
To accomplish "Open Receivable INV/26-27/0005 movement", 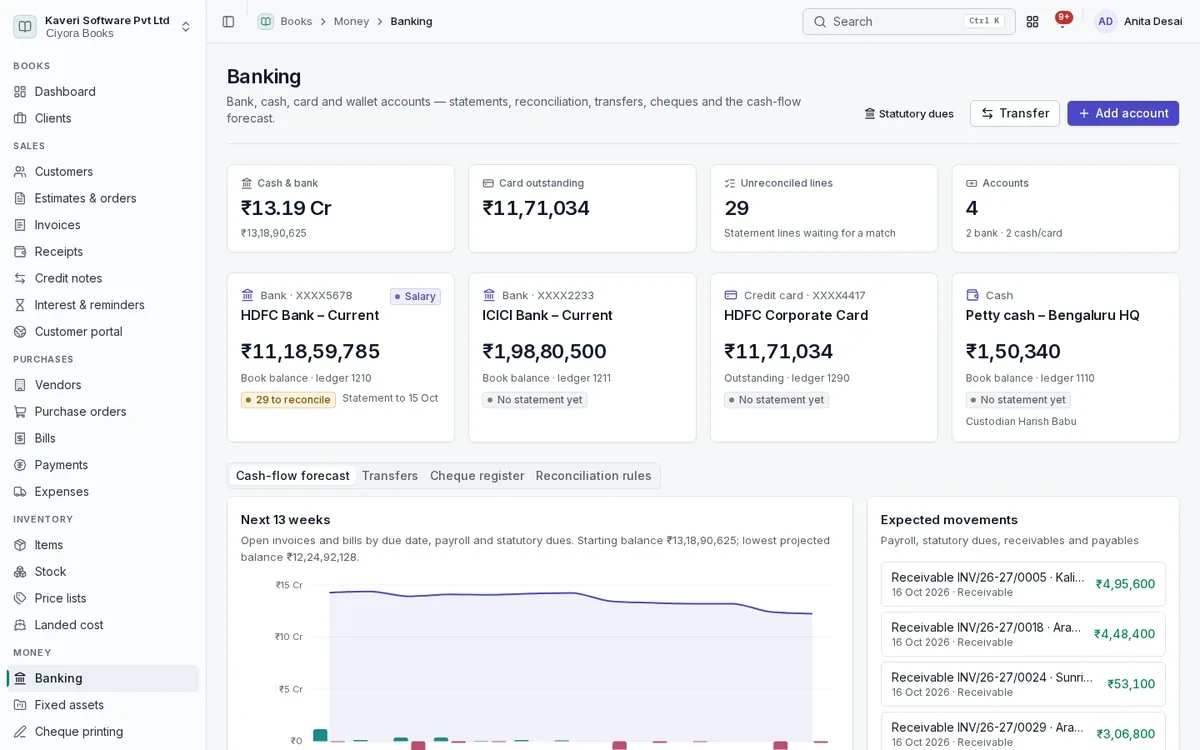I will point(1023,584).
